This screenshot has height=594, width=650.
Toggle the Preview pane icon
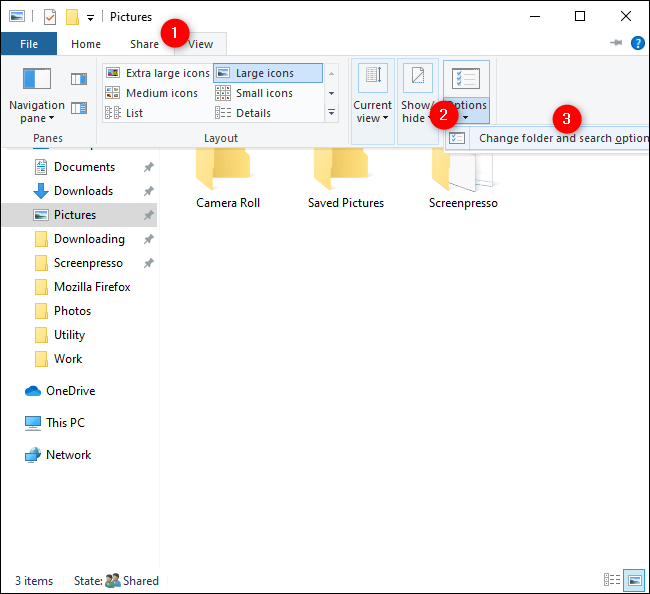coord(79,79)
